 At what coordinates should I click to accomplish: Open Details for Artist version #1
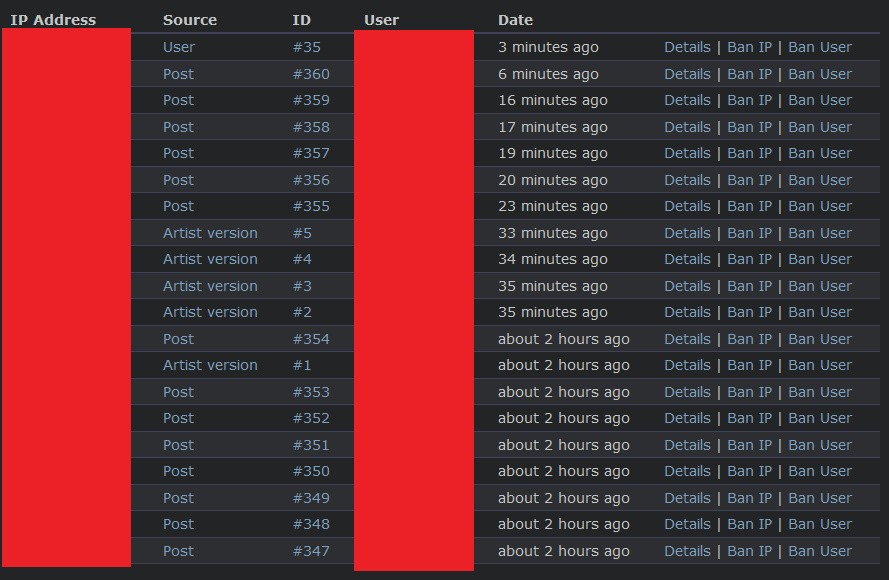pos(687,365)
